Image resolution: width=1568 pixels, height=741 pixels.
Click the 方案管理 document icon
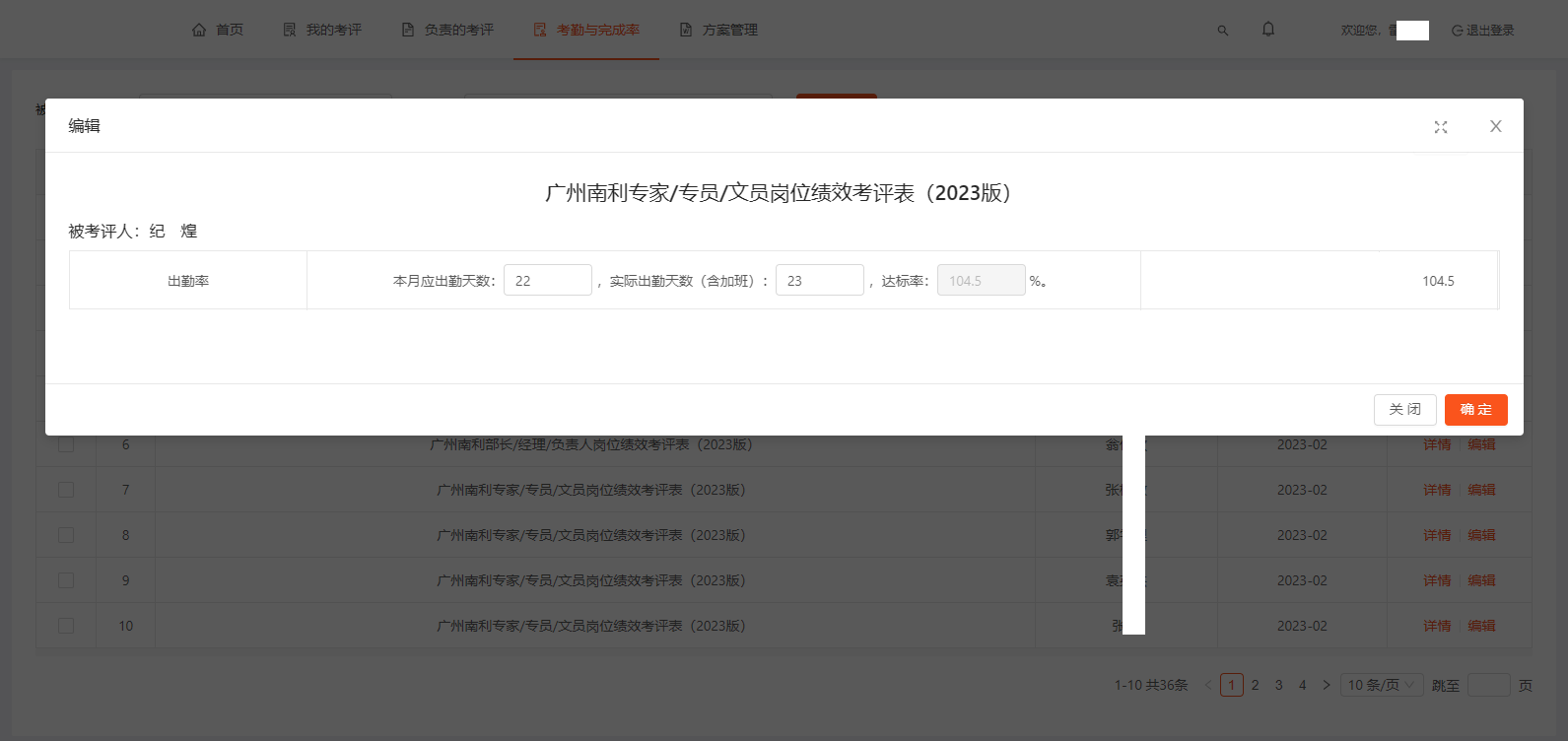[686, 30]
